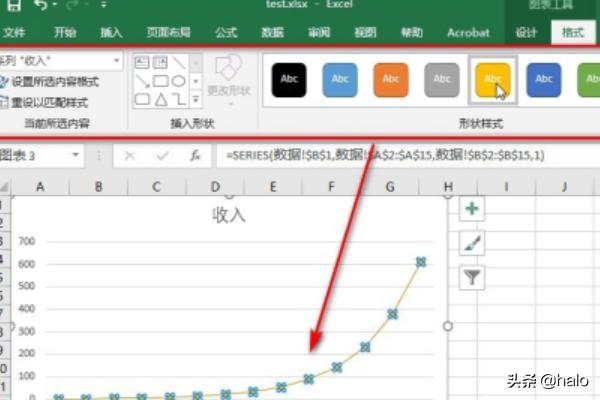Open the 文件 tab
This screenshot has width=600, height=400.
14,33
